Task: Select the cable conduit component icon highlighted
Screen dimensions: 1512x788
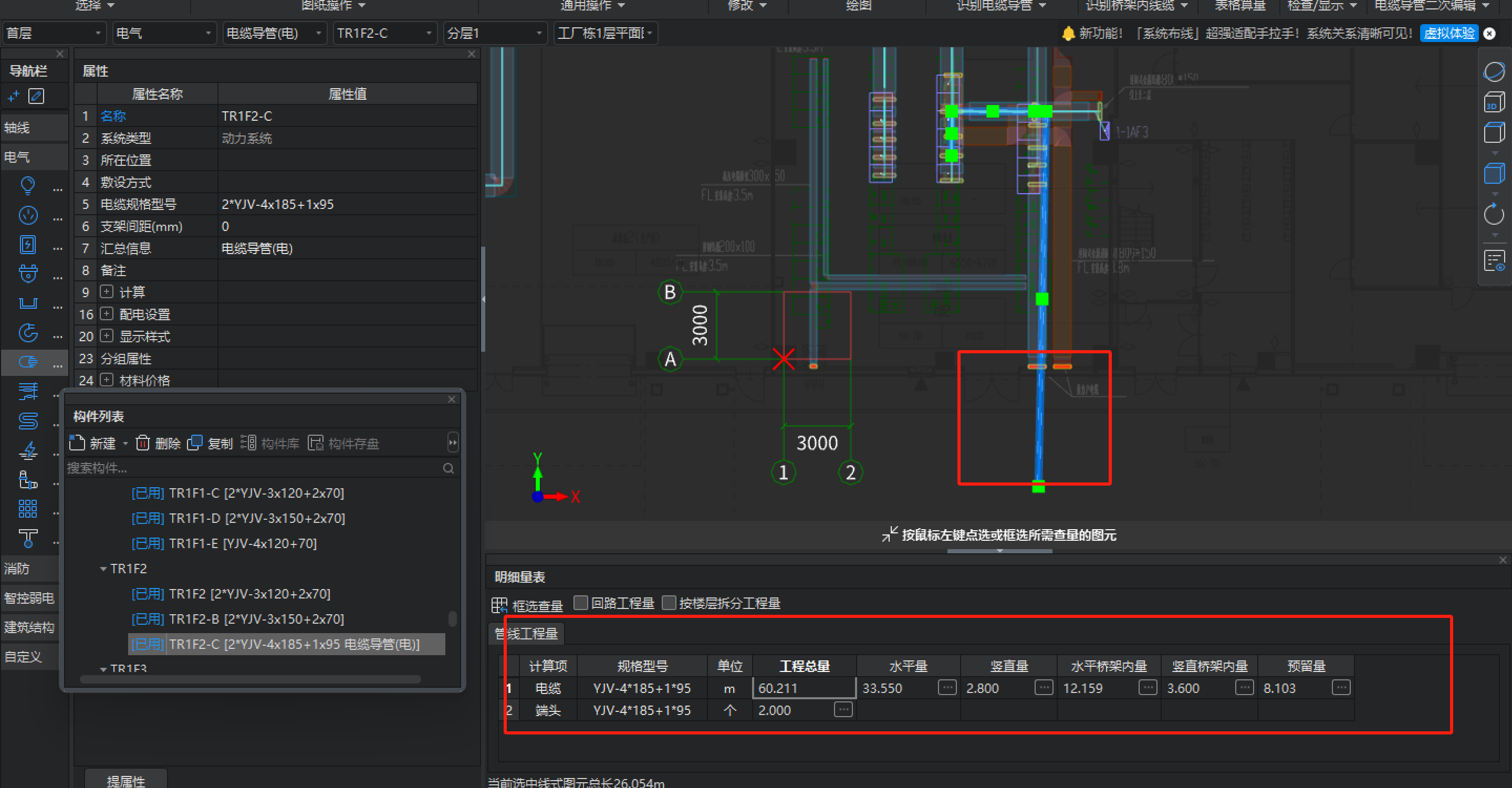Action: click(x=28, y=362)
